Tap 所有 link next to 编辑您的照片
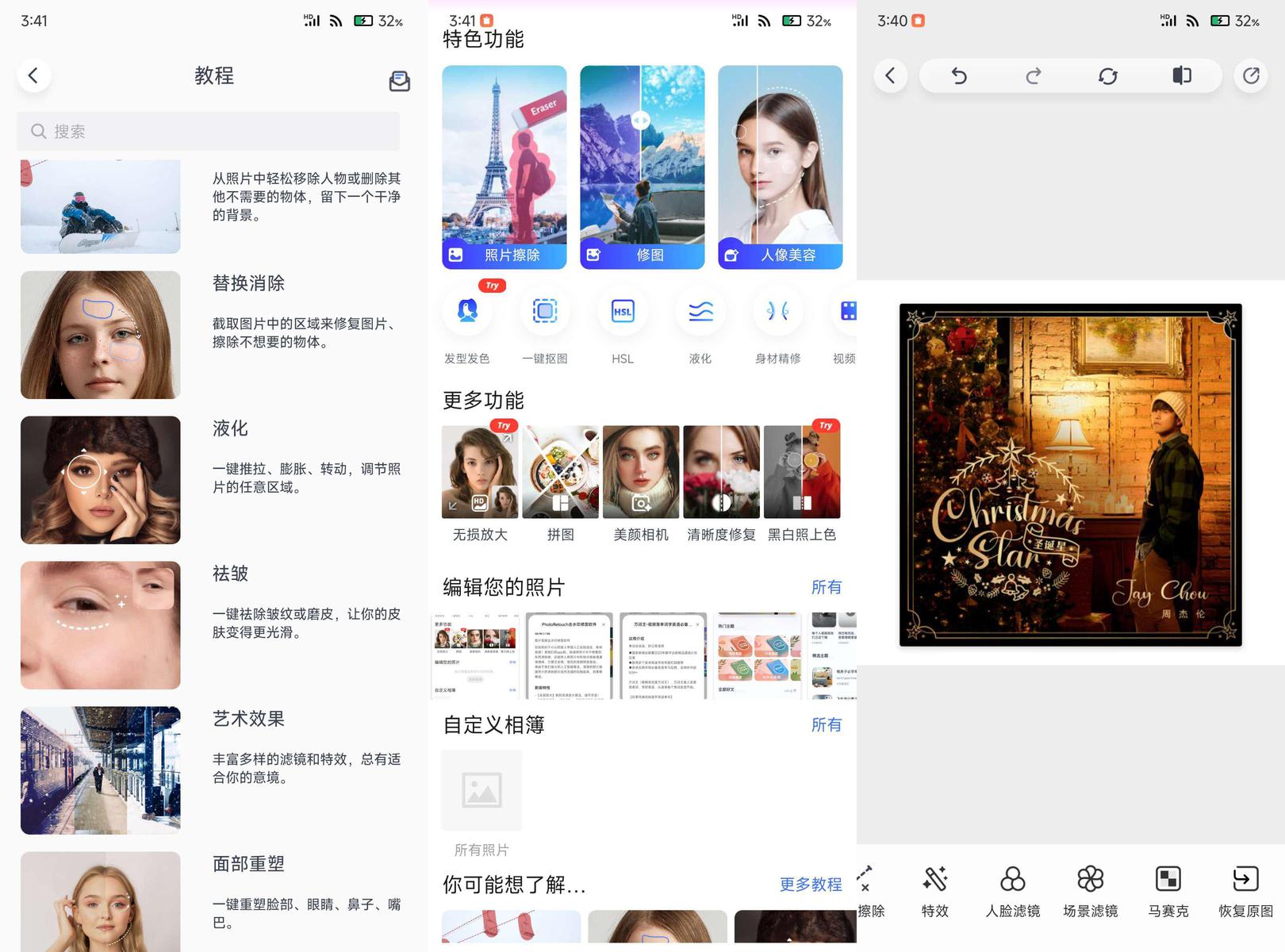Viewport: 1285px width, 952px height. [827, 587]
